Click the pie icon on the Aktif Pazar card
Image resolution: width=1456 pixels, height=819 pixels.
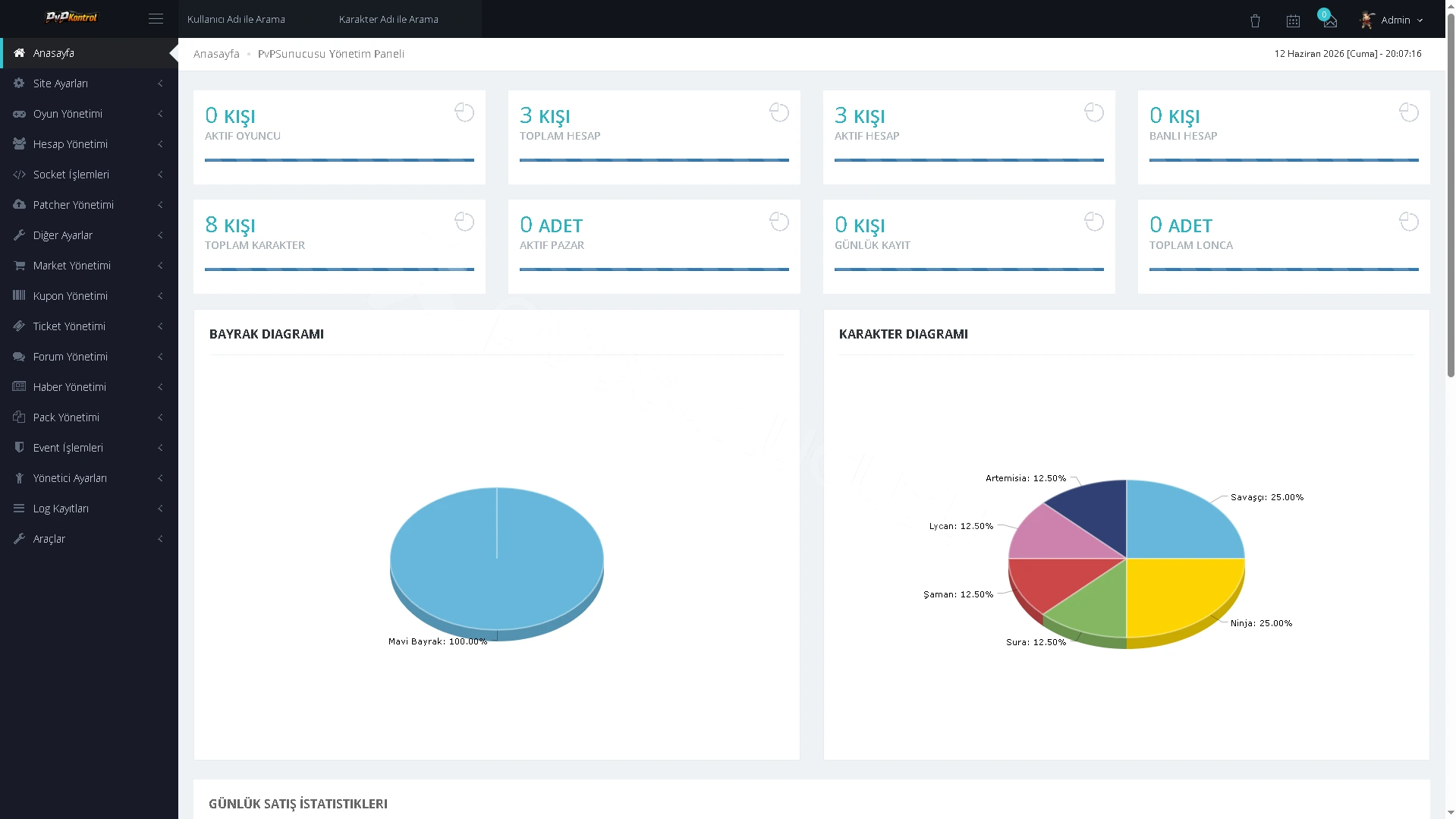click(x=779, y=222)
